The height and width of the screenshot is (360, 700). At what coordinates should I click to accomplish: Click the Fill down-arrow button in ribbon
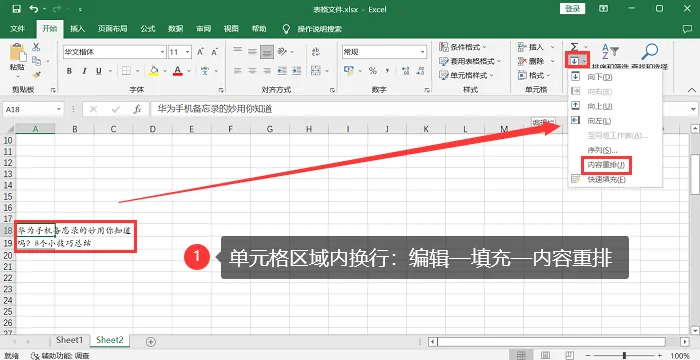click(577, 60)
